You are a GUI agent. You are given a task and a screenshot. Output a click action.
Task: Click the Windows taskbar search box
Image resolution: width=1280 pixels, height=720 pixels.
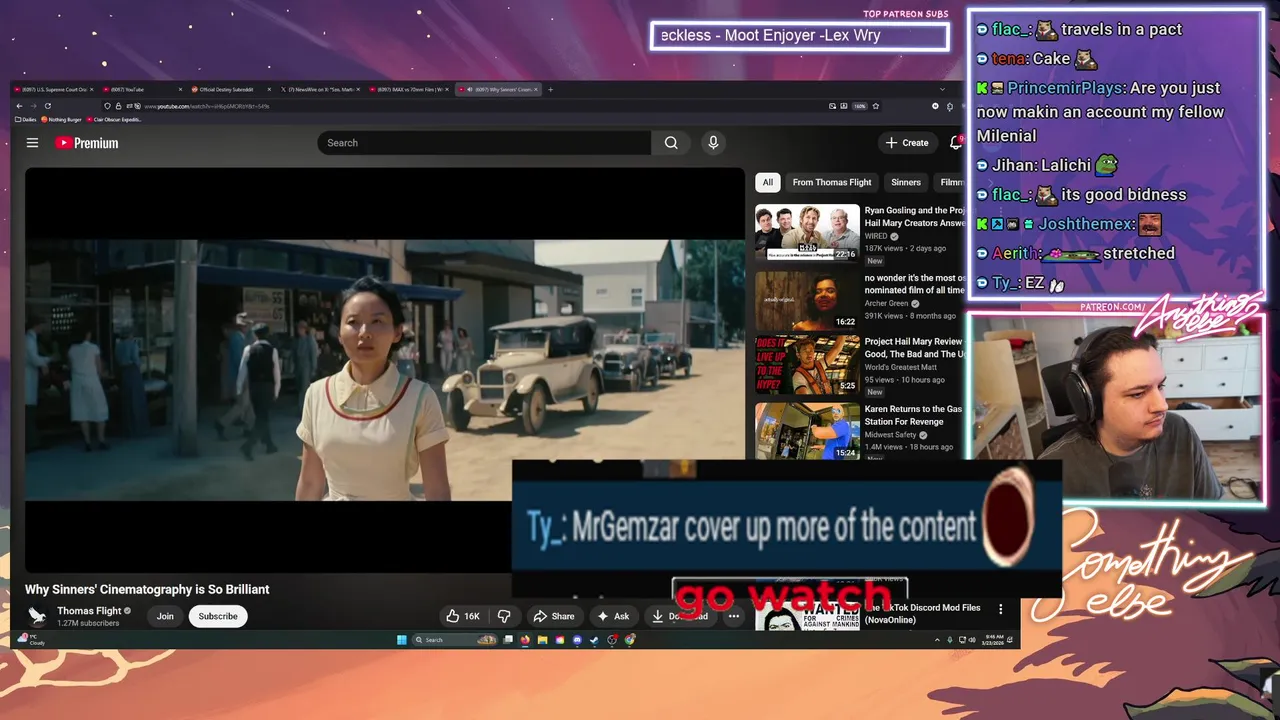(455, 640)
